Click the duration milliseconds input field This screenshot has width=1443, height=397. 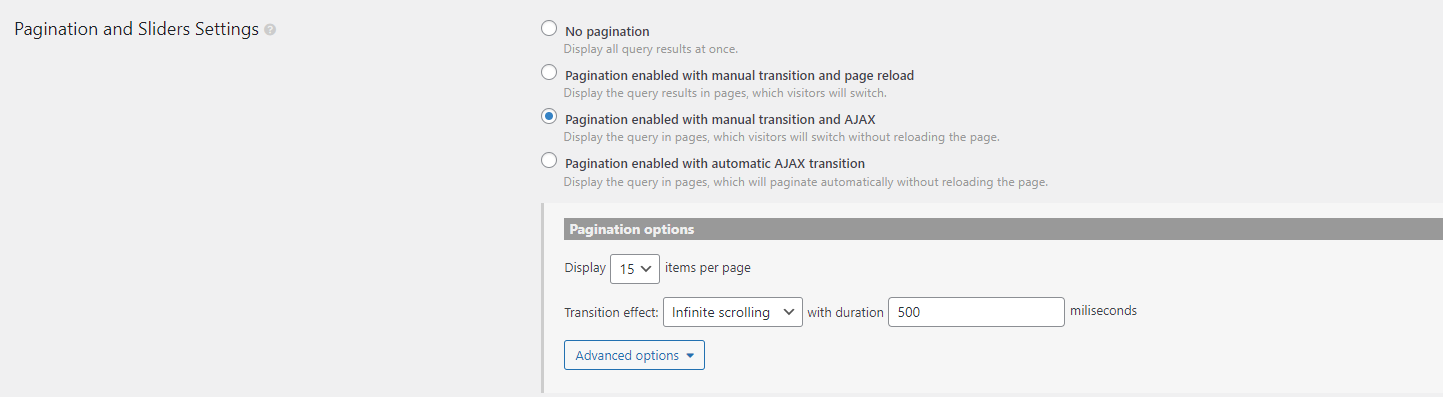click(976, 312)
